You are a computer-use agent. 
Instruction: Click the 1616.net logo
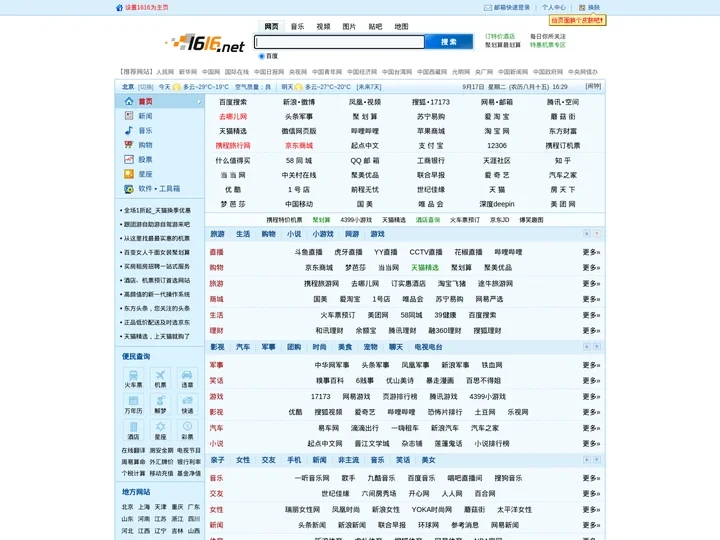(205, 43)
